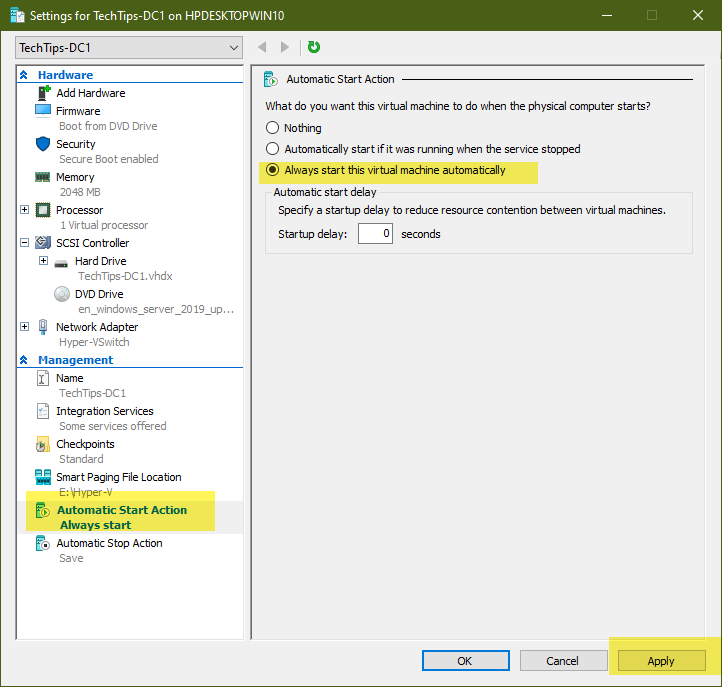722x687 pixels.
Task: Click the Secure Boot enabled text
Action: (x=109, y=159)
